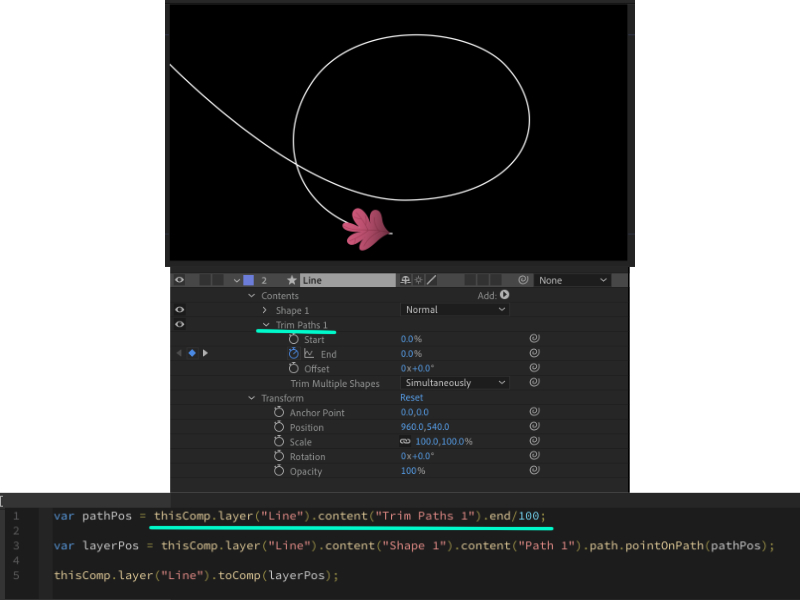
Task: Go to the previous End keyframe
Action: pyautogui.click(x=179, y=353)
